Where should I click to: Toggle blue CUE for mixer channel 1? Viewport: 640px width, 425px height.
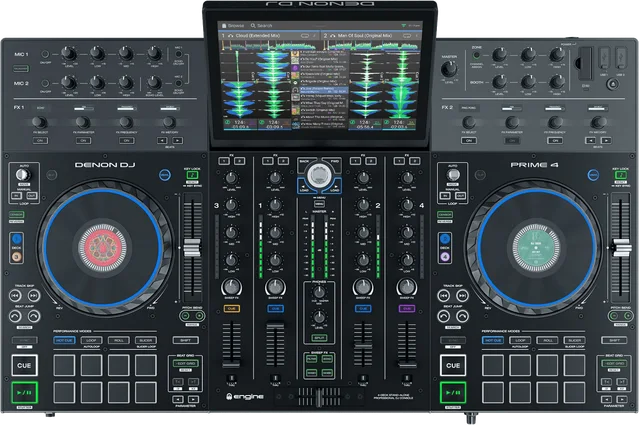tap(276, 309)
